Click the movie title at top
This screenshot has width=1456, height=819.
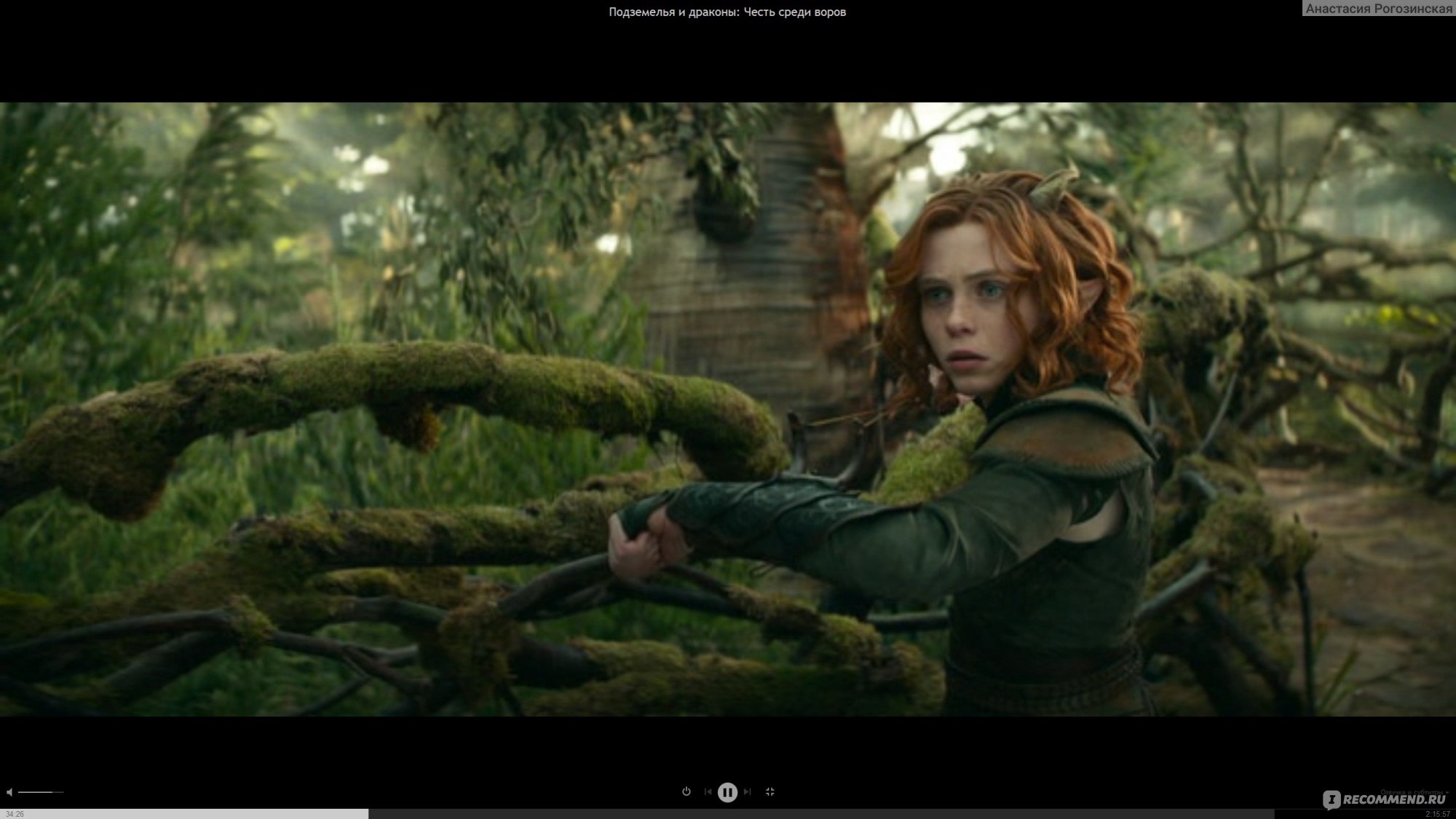coord(727,12)
